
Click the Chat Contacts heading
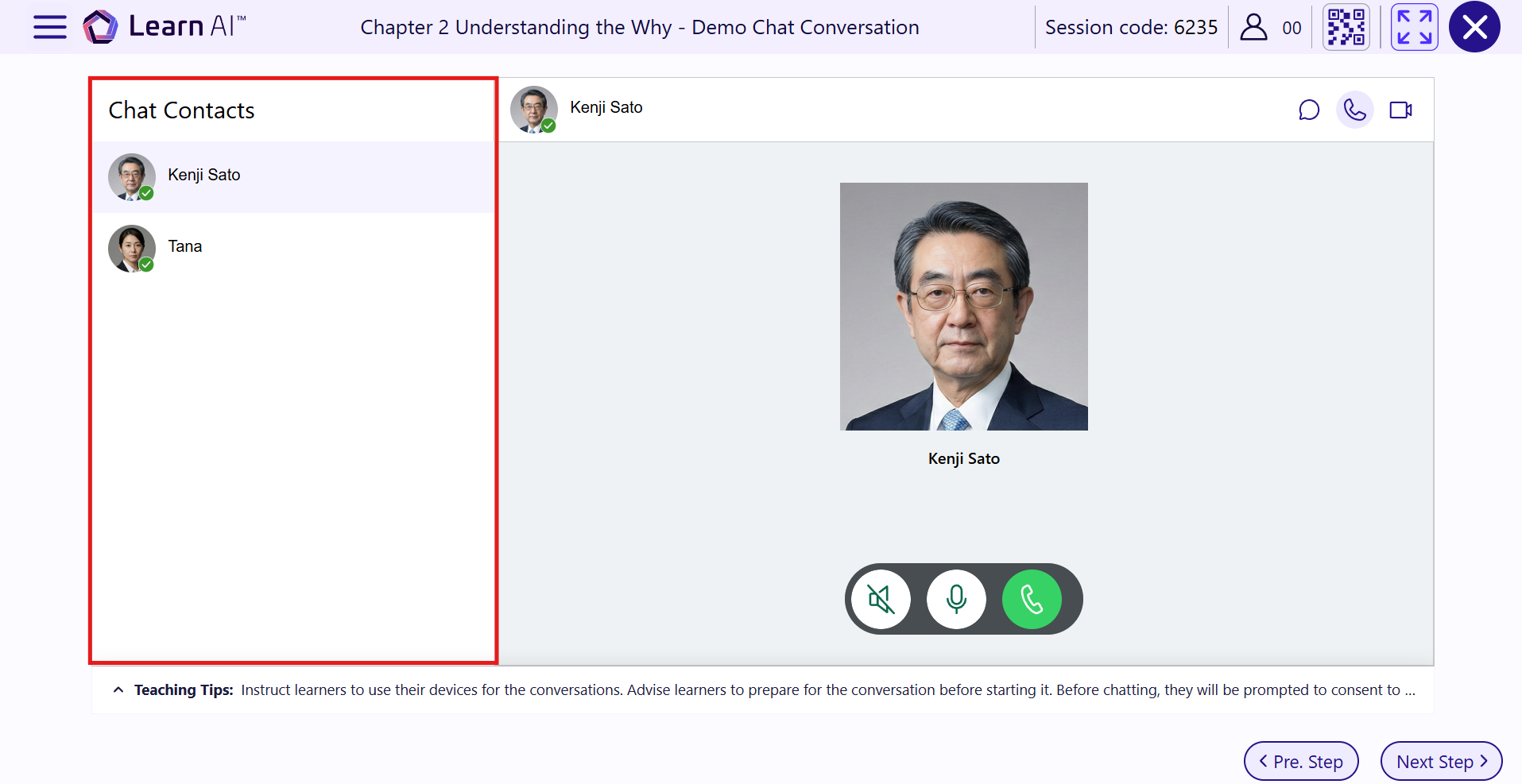click(x=181, y=110)
